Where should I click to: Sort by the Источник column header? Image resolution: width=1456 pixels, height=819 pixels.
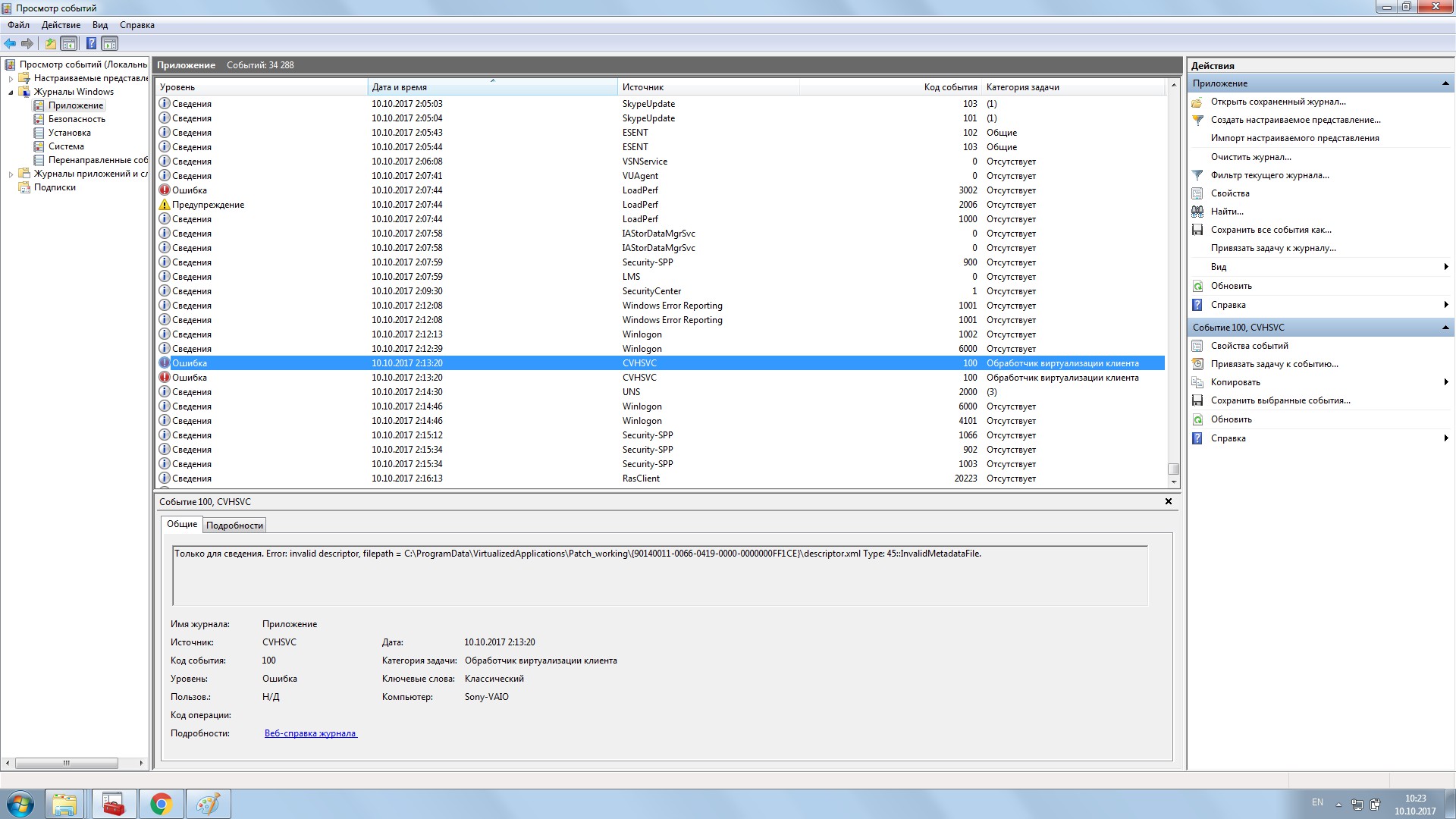[642, 87]
